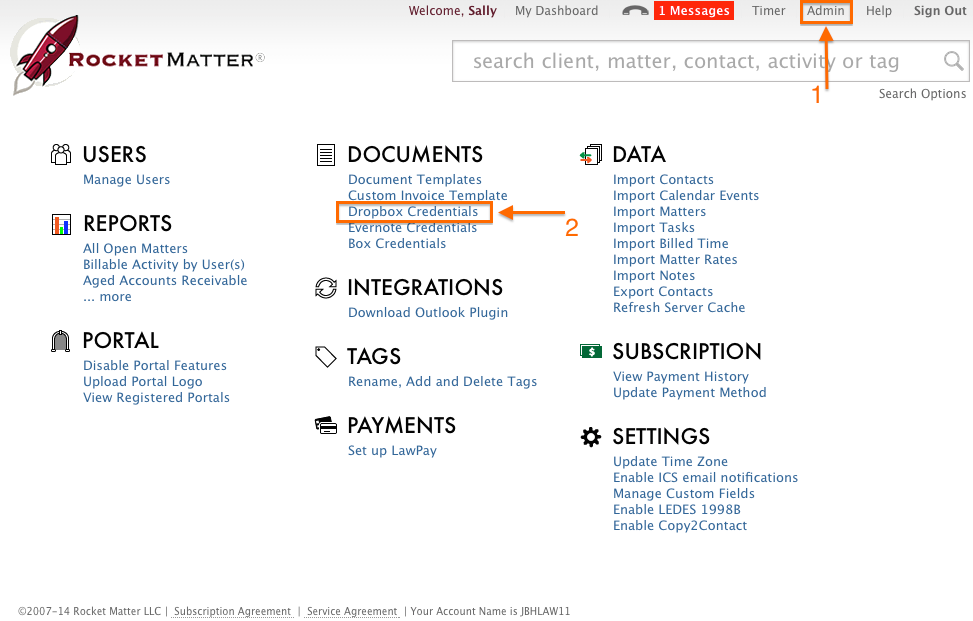Click the Portal bell icon

(x=61, y=339)
